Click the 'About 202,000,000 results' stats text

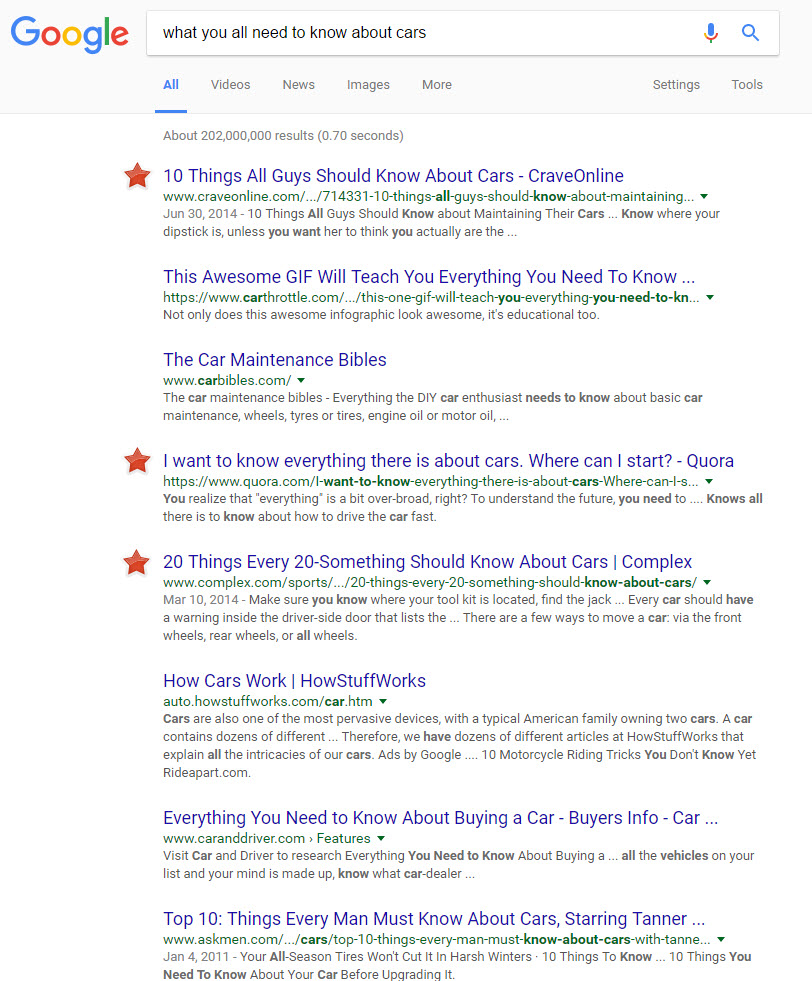click(x=283, y=136)
